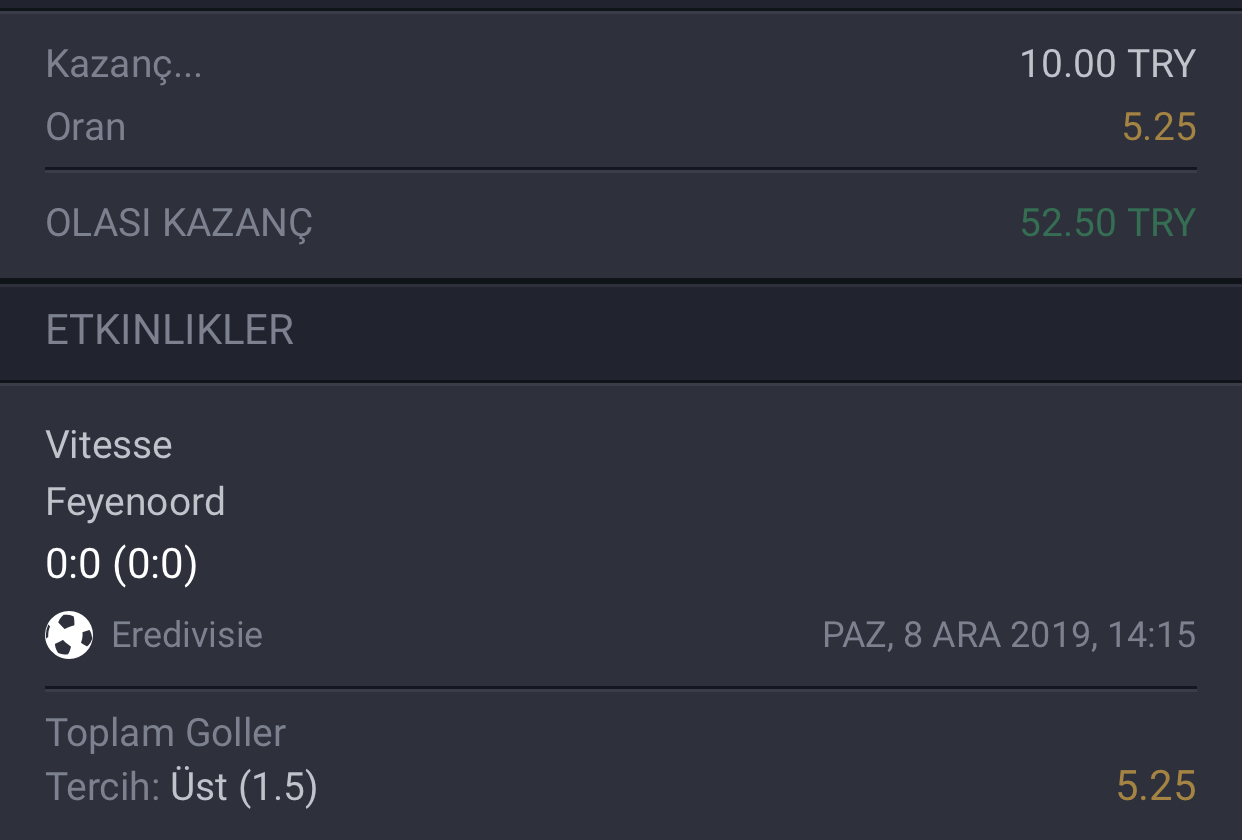Screen dimensions: 1242x840
Task: Click the 5.25 odds beside Üst (1.5)
Action: pyautogui.click(x=1156, y=787)
